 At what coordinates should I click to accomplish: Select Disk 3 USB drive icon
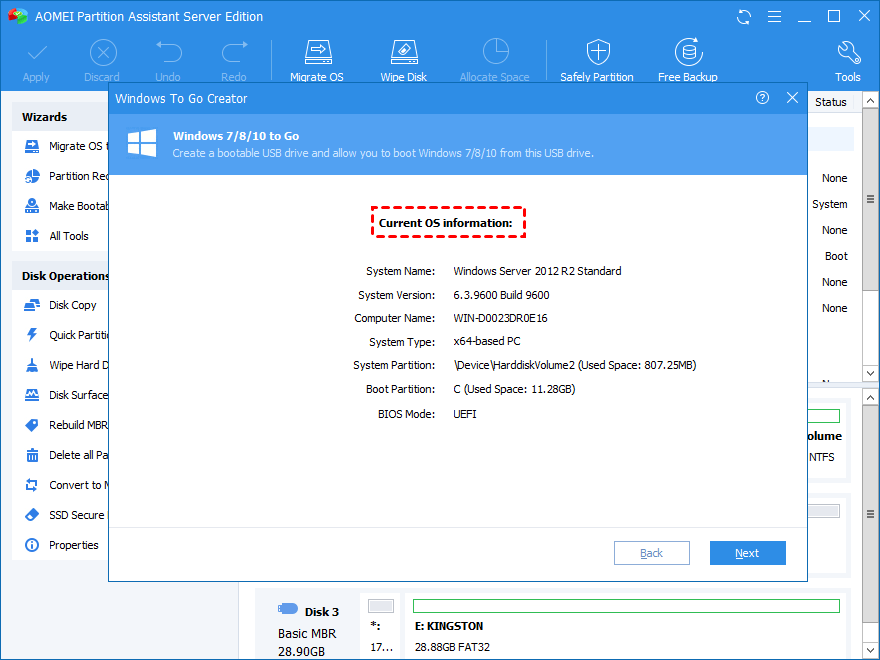(x=288, y=609)
